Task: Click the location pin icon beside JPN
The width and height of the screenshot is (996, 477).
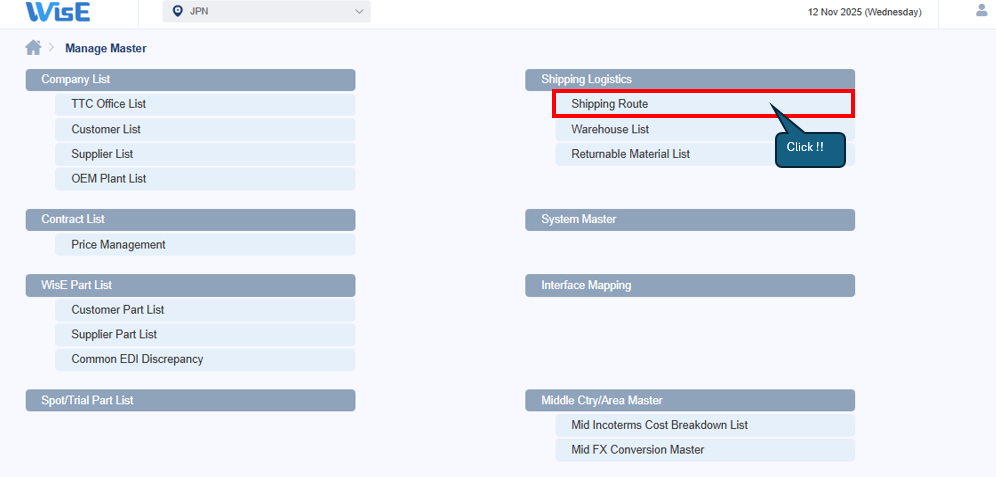Action: [x=178, y=12]
